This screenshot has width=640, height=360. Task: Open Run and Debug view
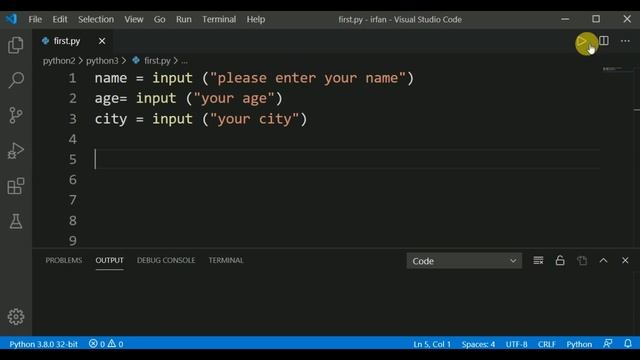tap(16, 151)
